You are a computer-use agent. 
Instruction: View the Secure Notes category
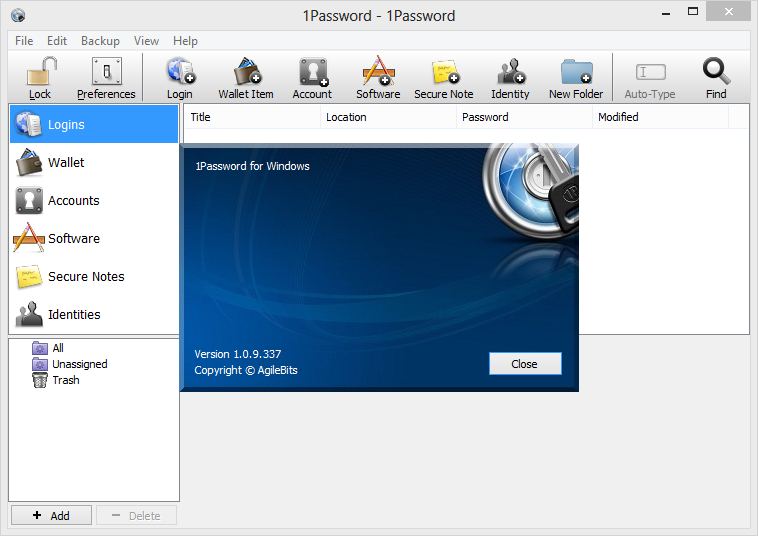pos(94,276)
